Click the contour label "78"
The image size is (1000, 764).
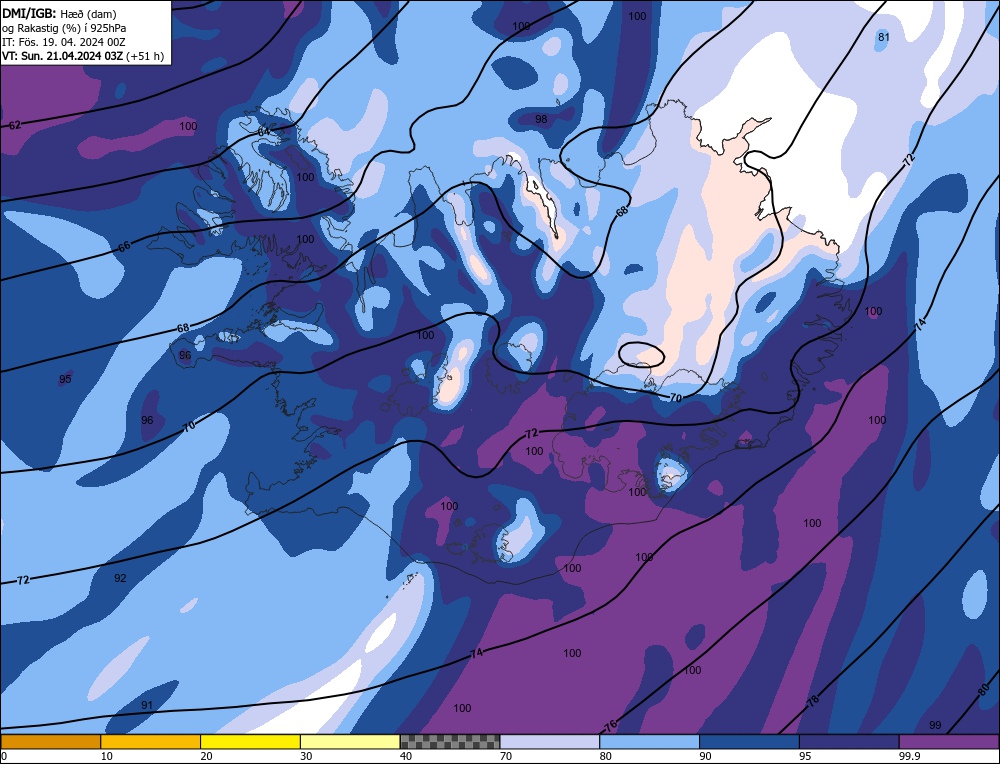coord(813,701)
